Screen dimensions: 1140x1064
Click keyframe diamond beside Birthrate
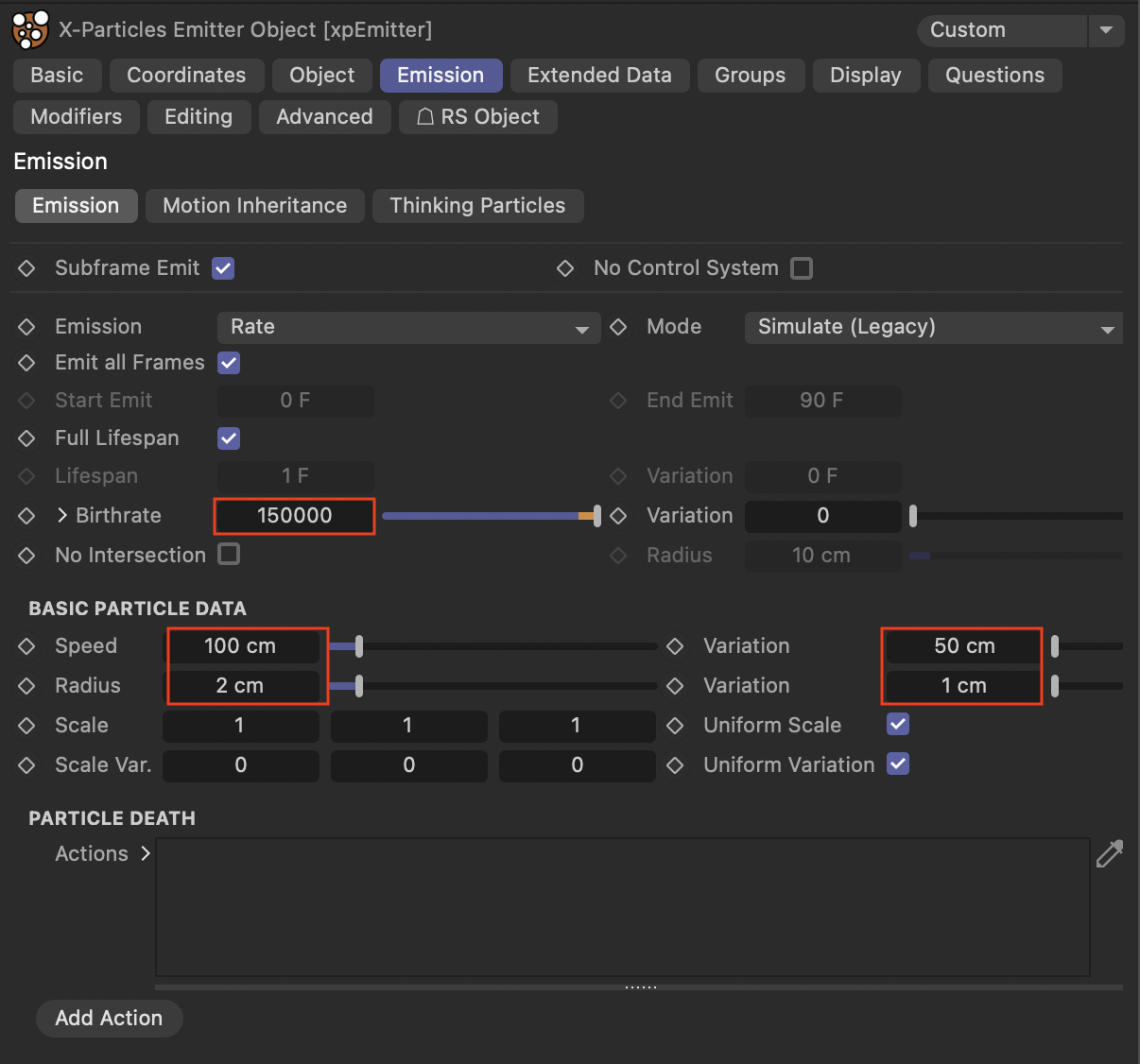click(26, 516)
